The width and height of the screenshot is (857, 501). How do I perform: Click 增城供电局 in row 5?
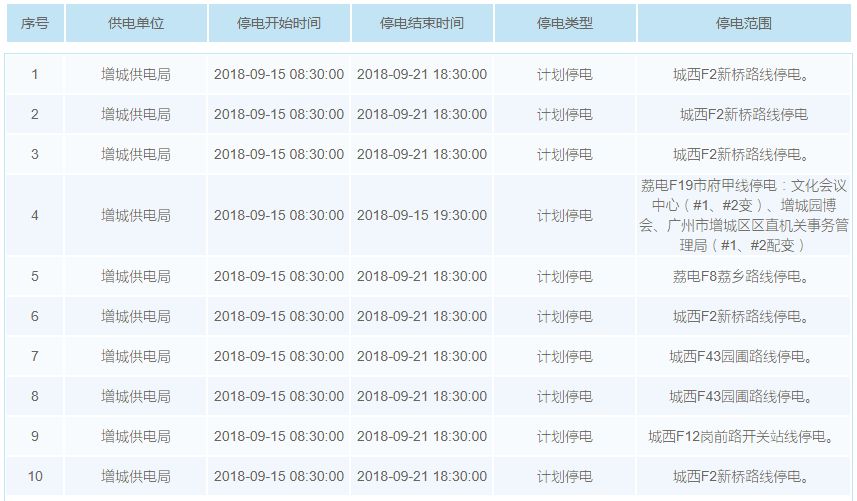[136, 276]
